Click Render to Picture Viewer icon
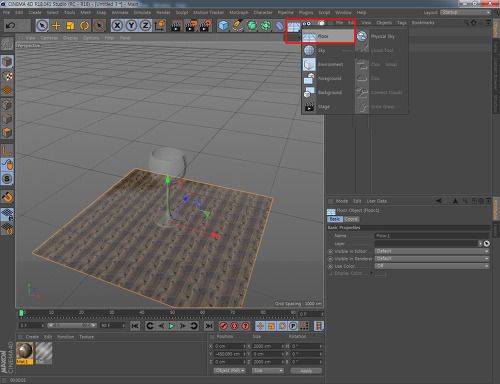 click(191, 26)
